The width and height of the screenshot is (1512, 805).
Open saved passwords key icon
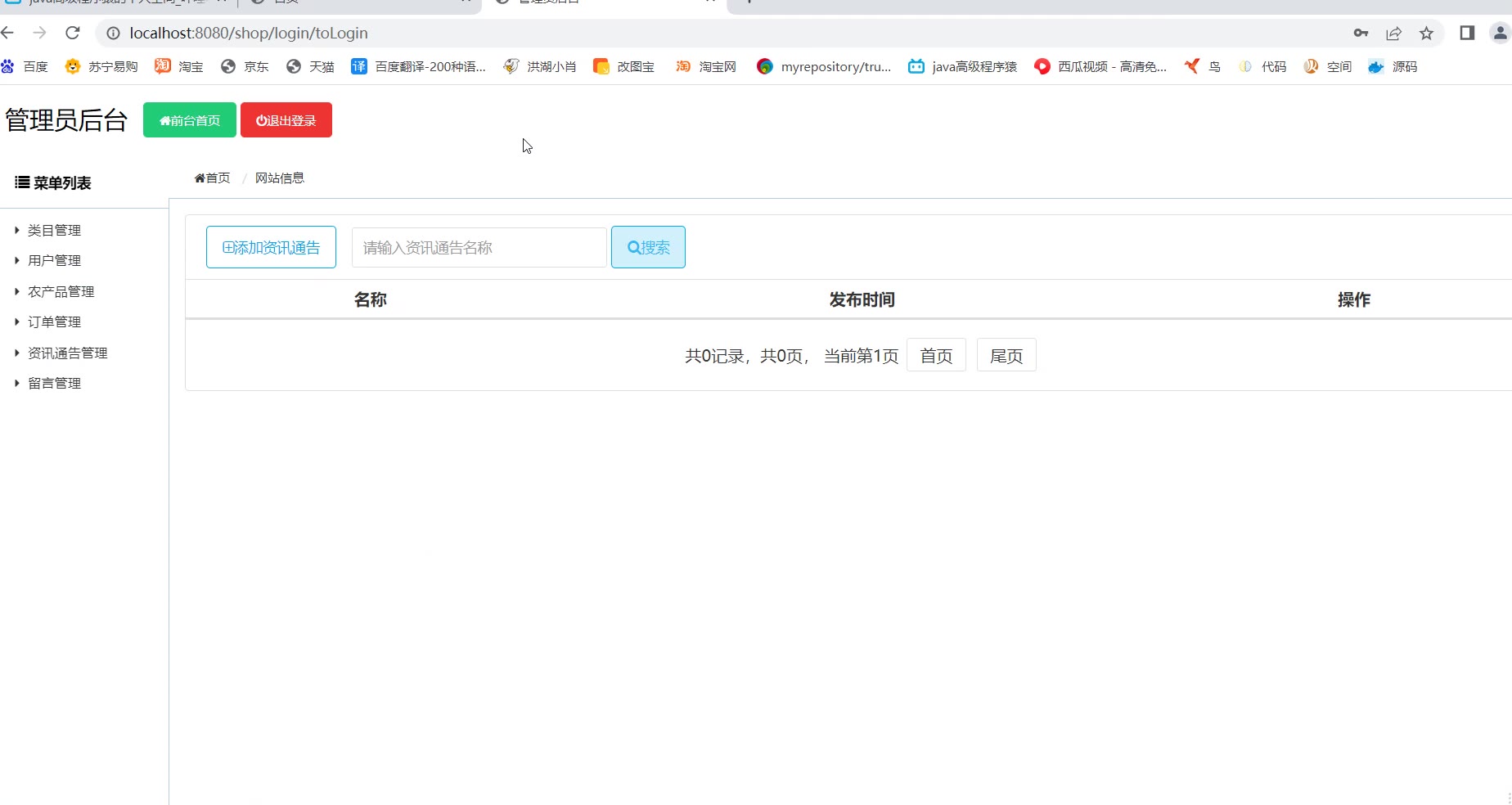(1361, 34)
